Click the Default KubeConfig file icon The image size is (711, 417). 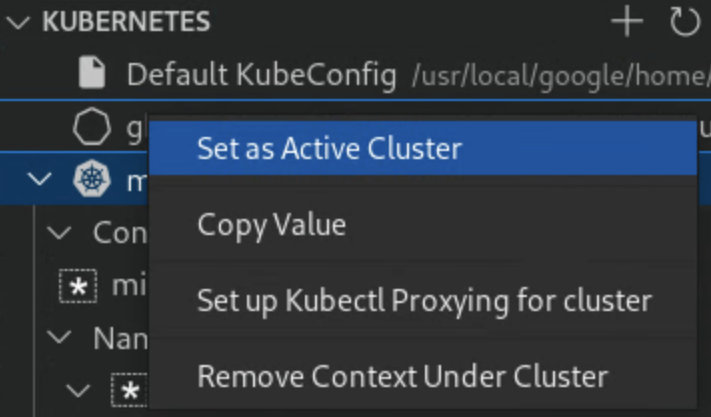pos(92,74)
